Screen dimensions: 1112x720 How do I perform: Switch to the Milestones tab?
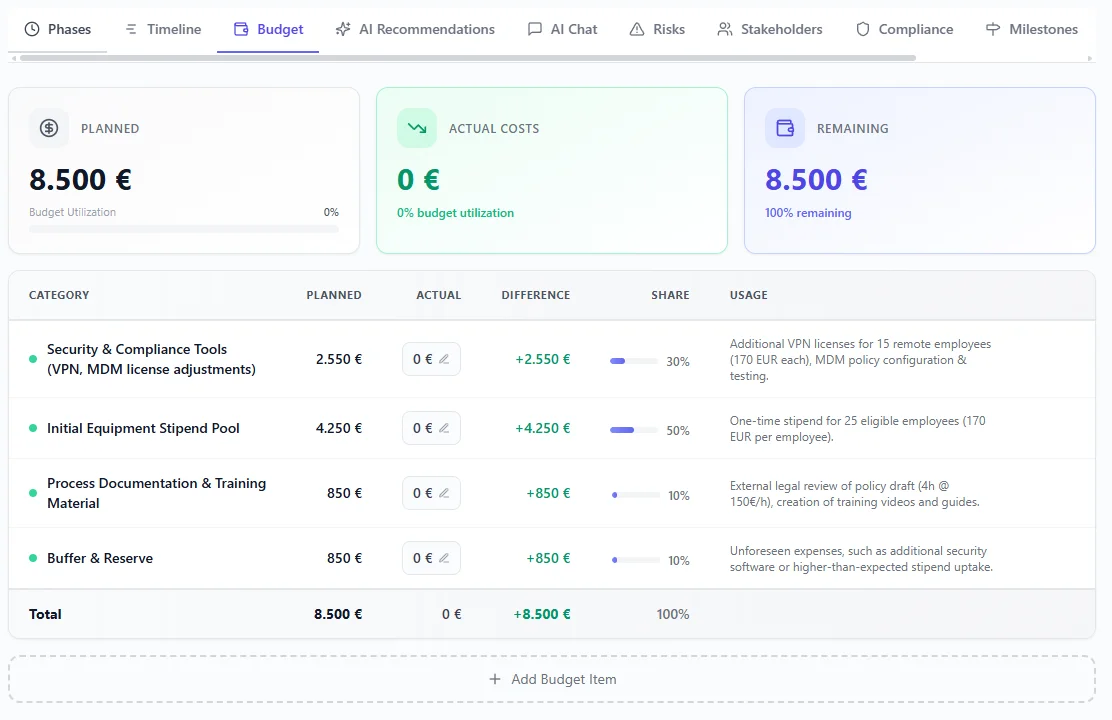[1031, 29]
